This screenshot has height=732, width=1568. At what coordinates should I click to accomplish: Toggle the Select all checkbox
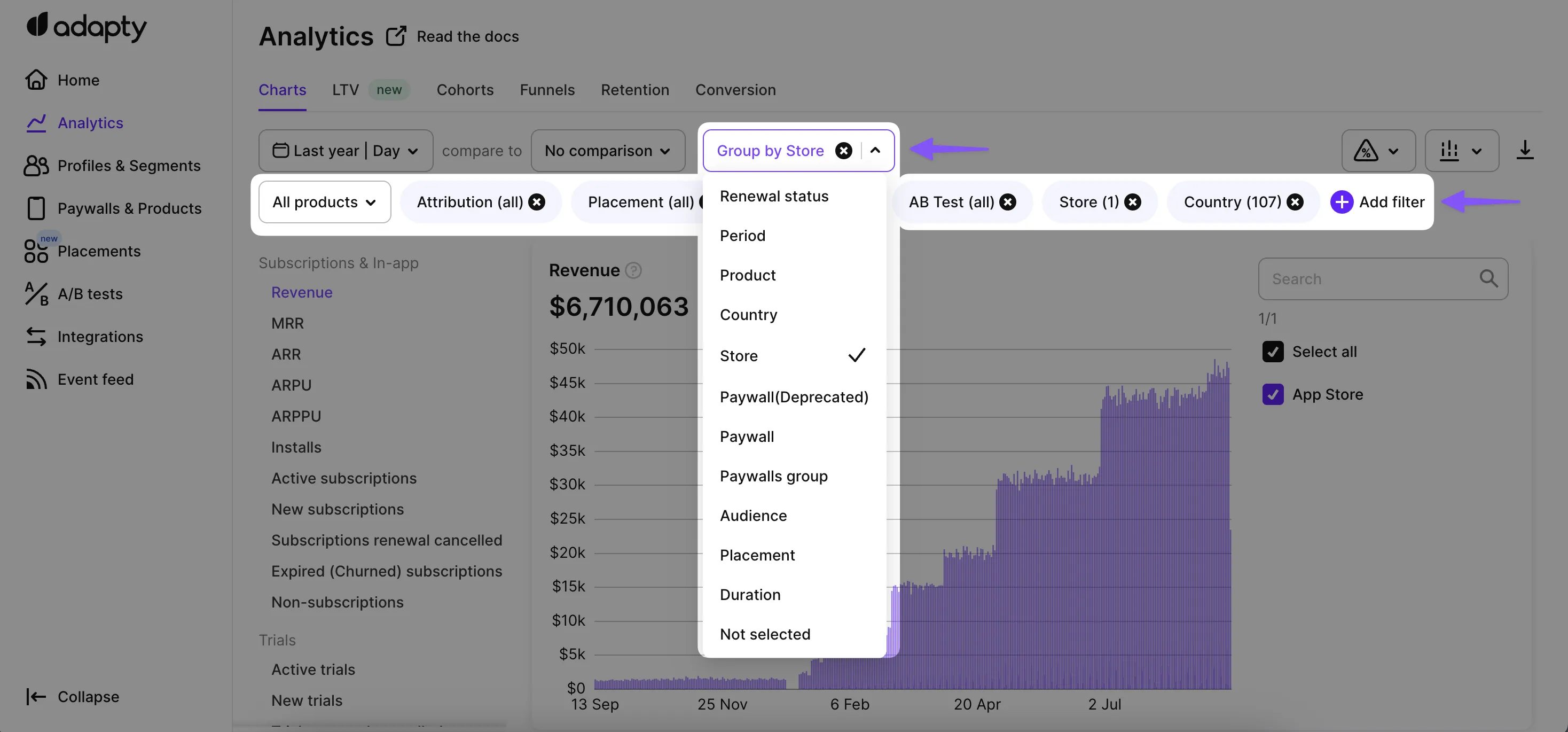click(1273, 352)
